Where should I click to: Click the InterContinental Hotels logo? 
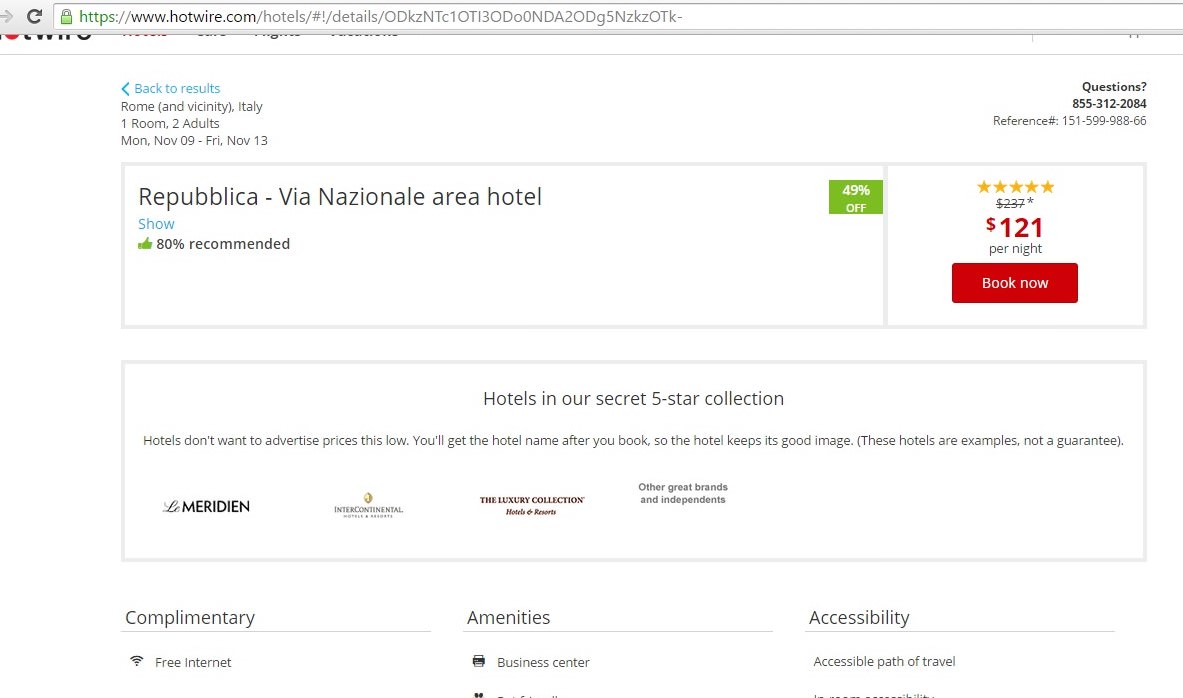[x=368, y=506]
